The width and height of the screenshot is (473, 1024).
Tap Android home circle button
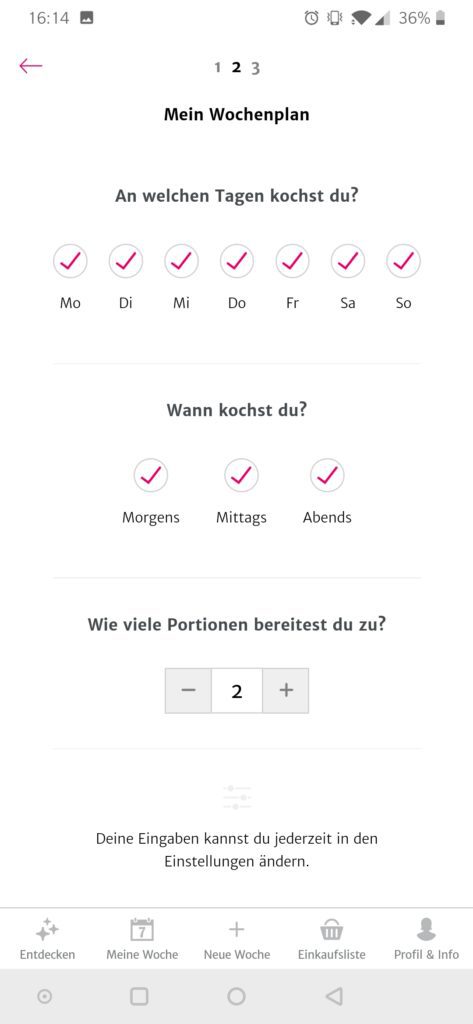236,996
